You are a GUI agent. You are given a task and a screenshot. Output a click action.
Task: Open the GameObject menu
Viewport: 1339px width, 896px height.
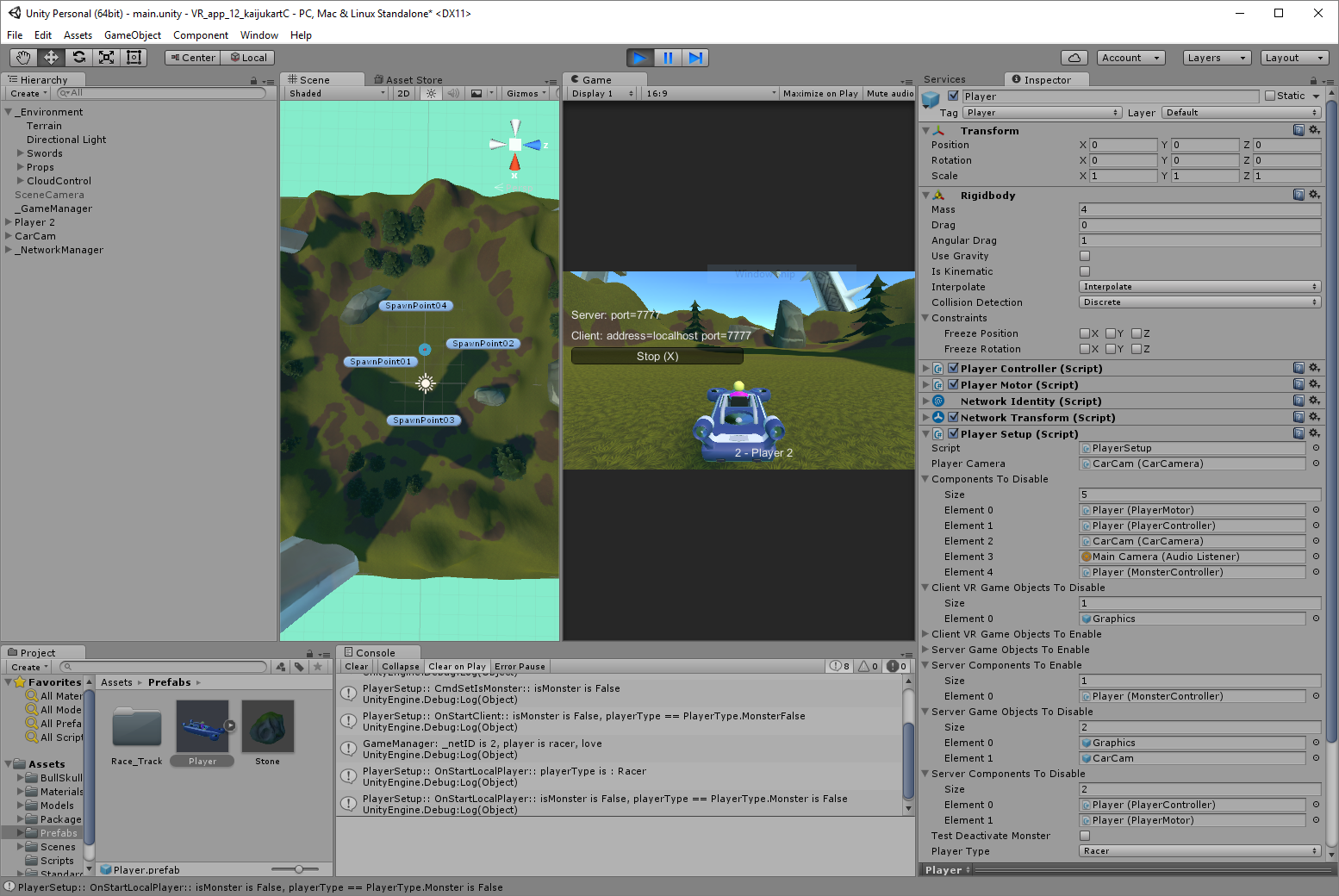132,35
